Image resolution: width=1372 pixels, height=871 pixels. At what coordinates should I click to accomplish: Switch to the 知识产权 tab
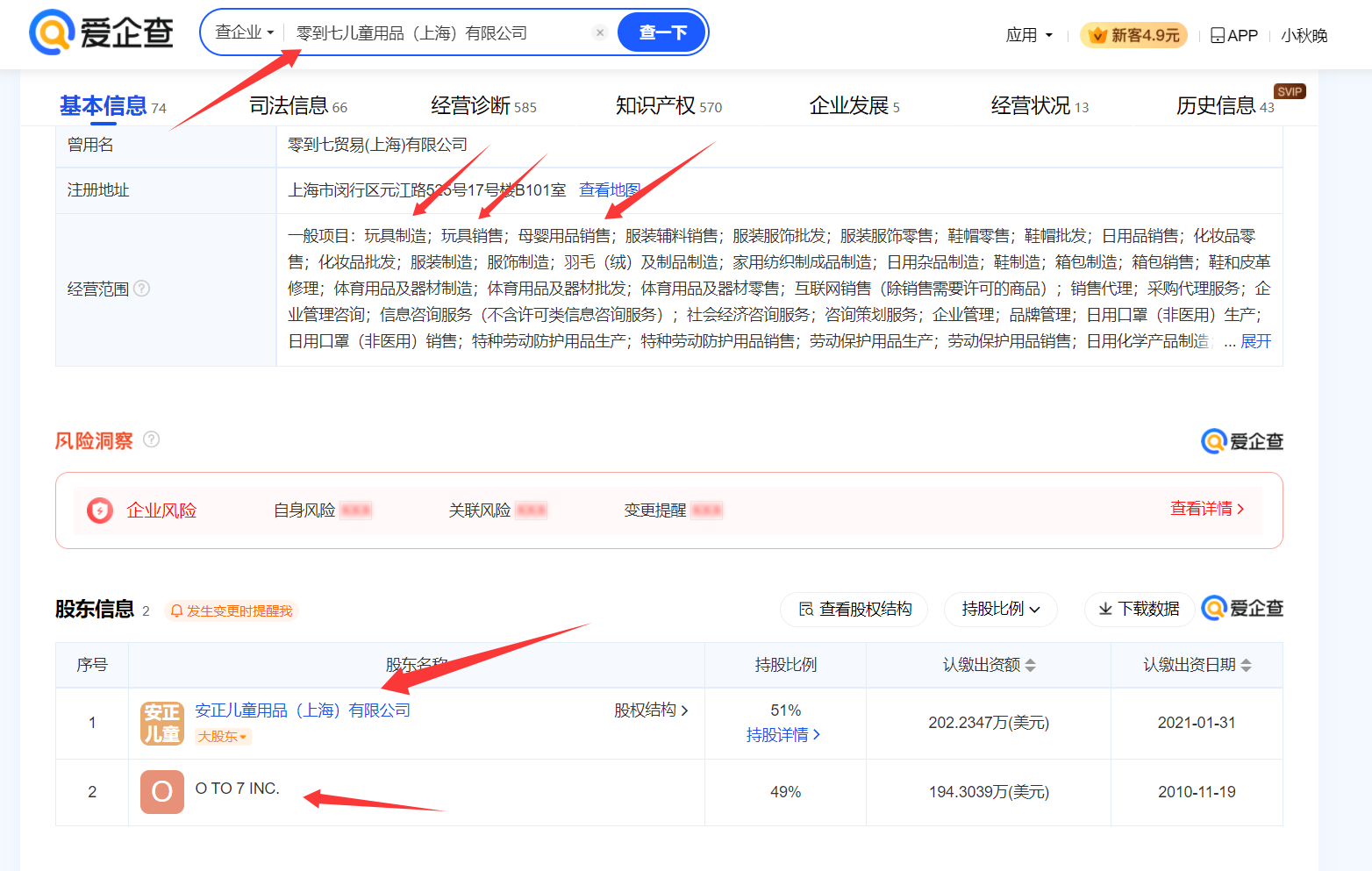click(x=668, y=106)
